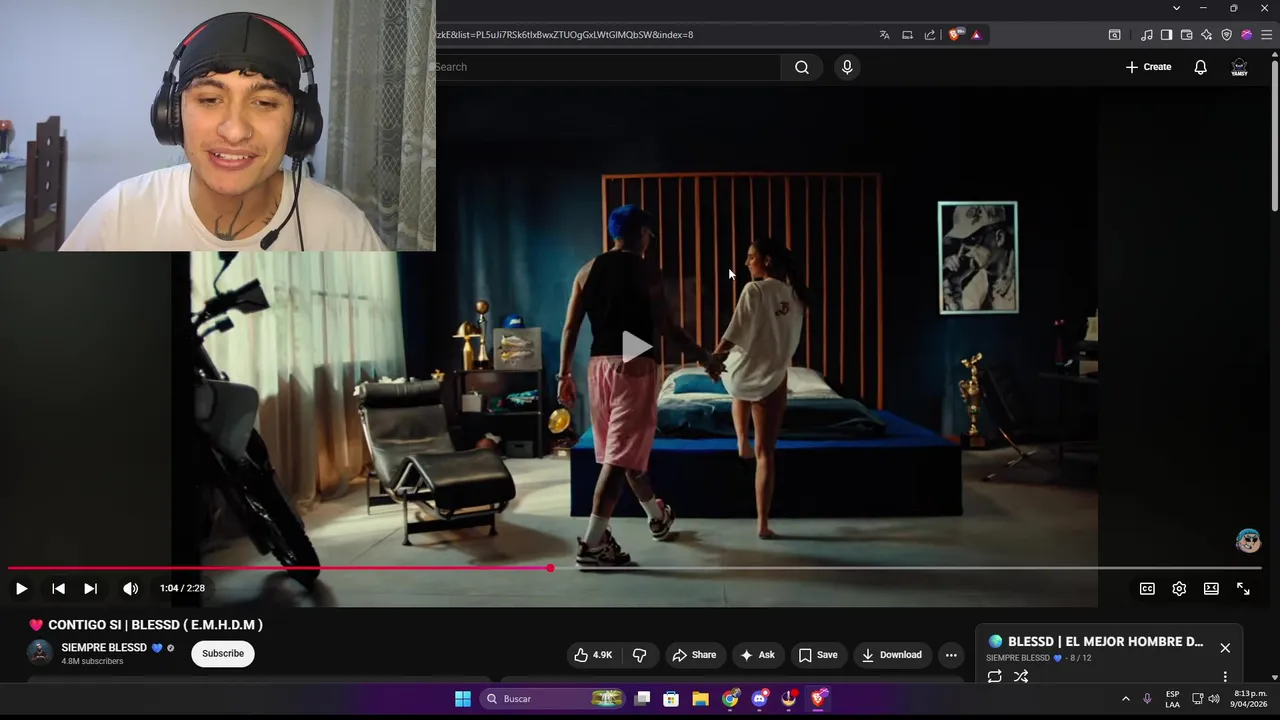Save the video to a playlist
The image size is (1280, 720).
point(817,655)
